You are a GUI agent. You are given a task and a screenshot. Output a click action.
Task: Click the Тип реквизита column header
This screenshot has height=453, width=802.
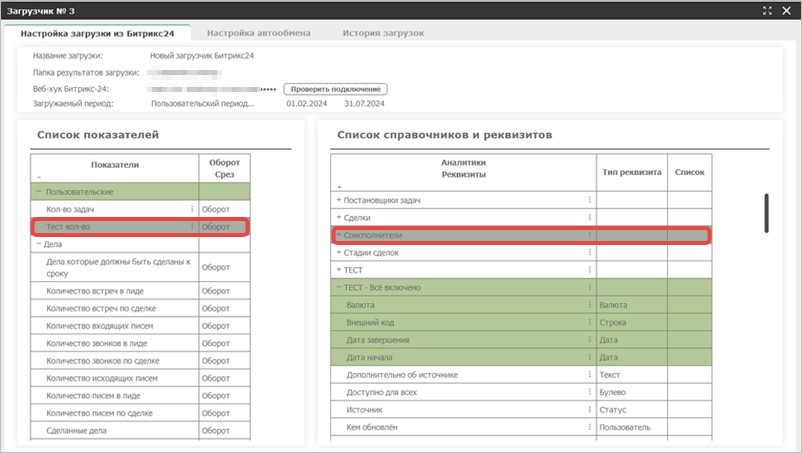click(632, 172)
